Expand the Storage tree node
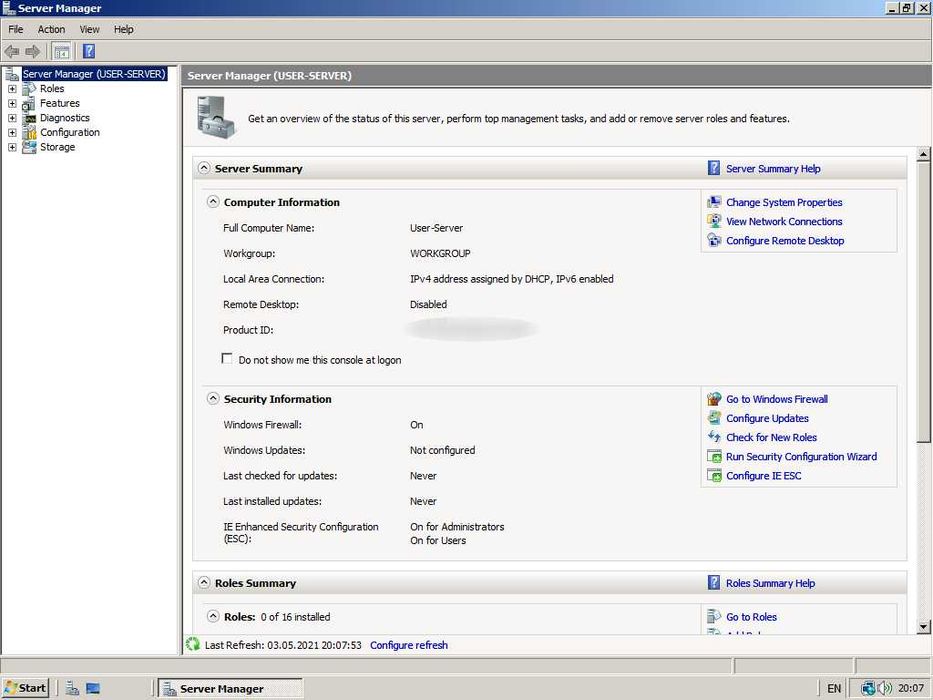This screenshot has height=700, width=933. coord(12,147)
